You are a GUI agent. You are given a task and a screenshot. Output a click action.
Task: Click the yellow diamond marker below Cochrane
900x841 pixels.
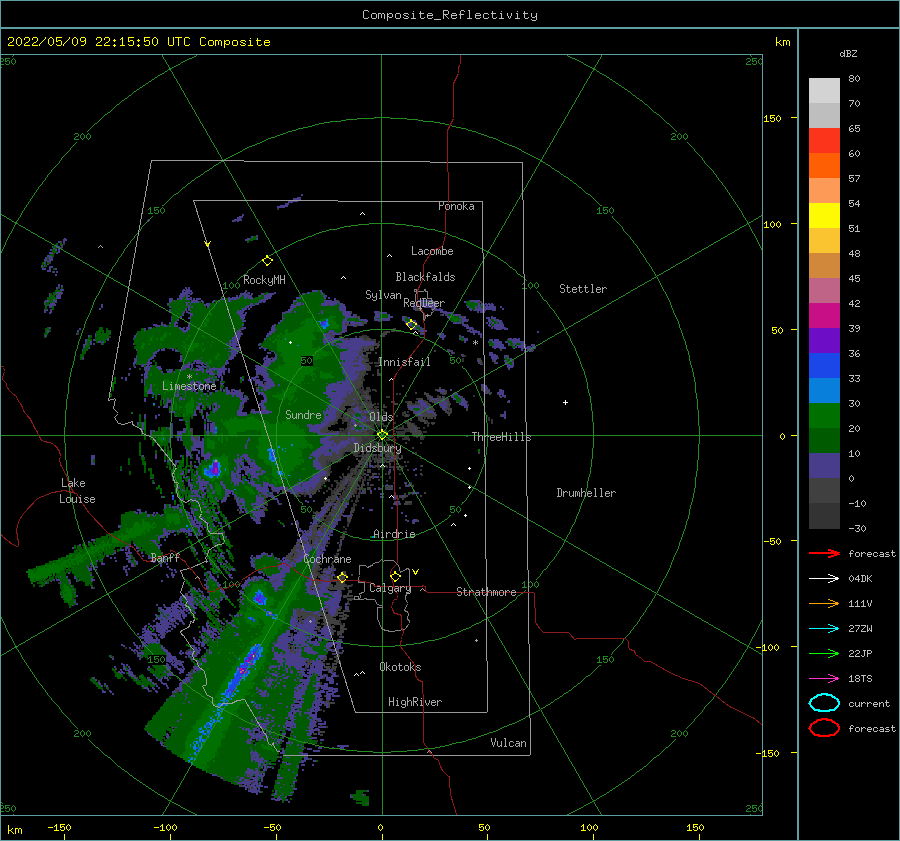(342, 577)
